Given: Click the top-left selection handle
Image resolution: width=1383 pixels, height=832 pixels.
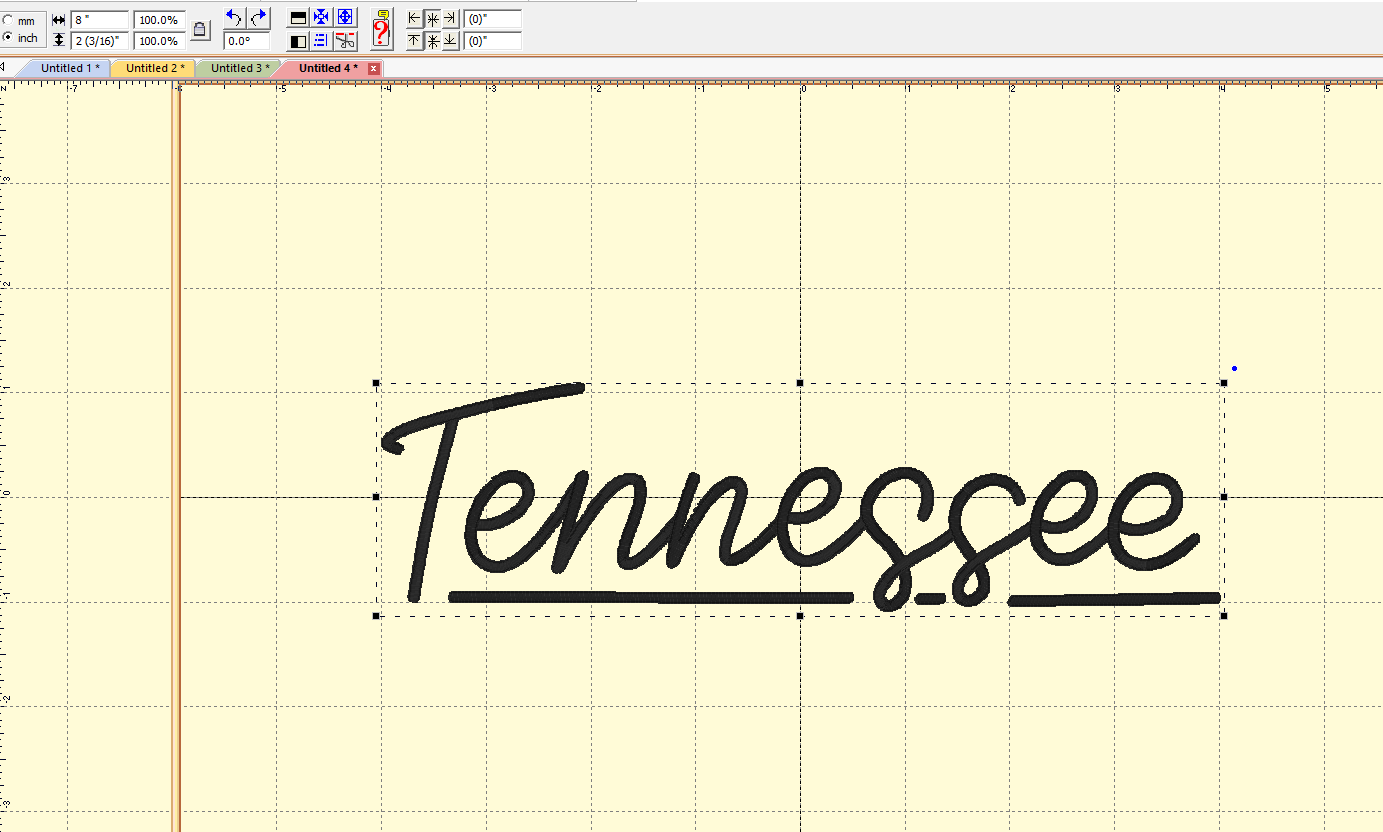Looking at the screenshot, I should (376, 383).
